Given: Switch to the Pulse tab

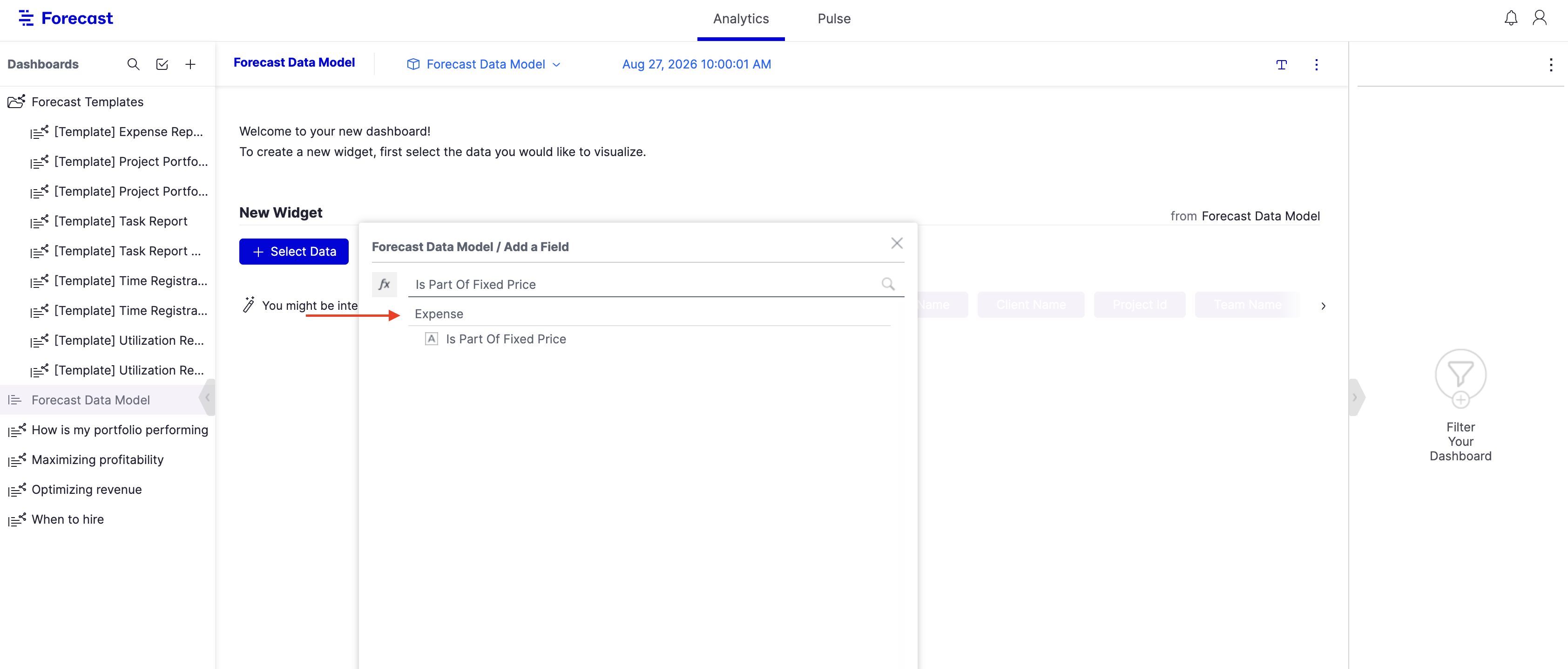Looking at the screenshot, I should point(834,19).
